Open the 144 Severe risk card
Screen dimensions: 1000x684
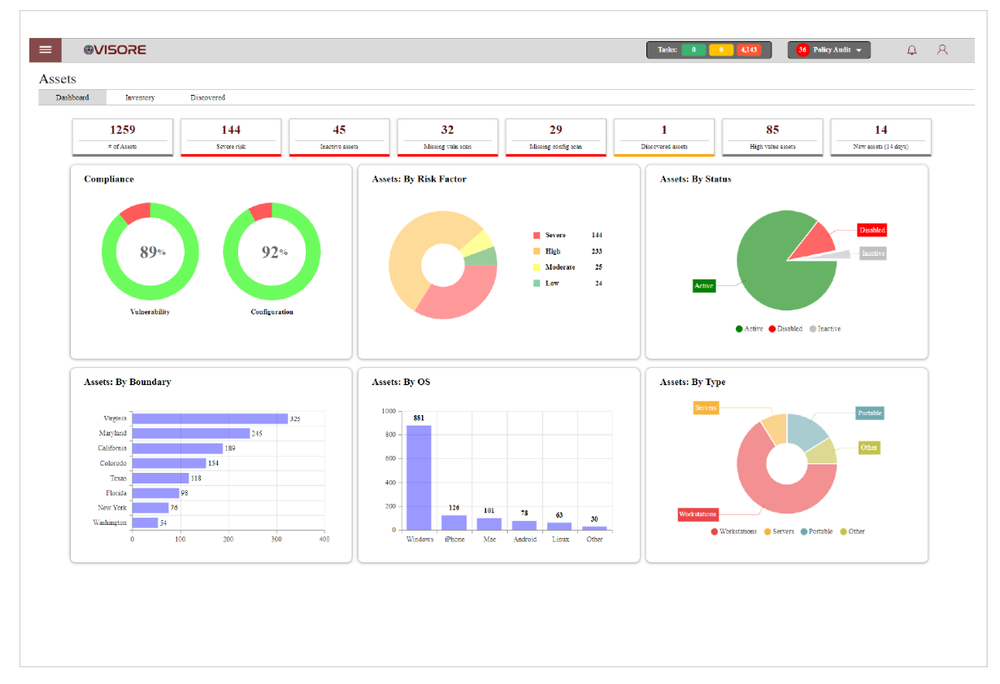point(231,137)
